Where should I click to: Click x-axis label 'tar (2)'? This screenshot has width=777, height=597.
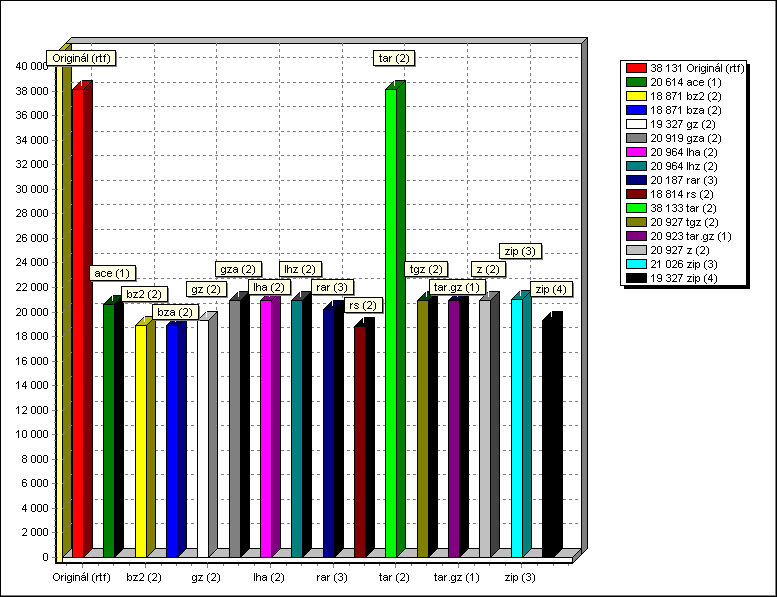[394, 578]
